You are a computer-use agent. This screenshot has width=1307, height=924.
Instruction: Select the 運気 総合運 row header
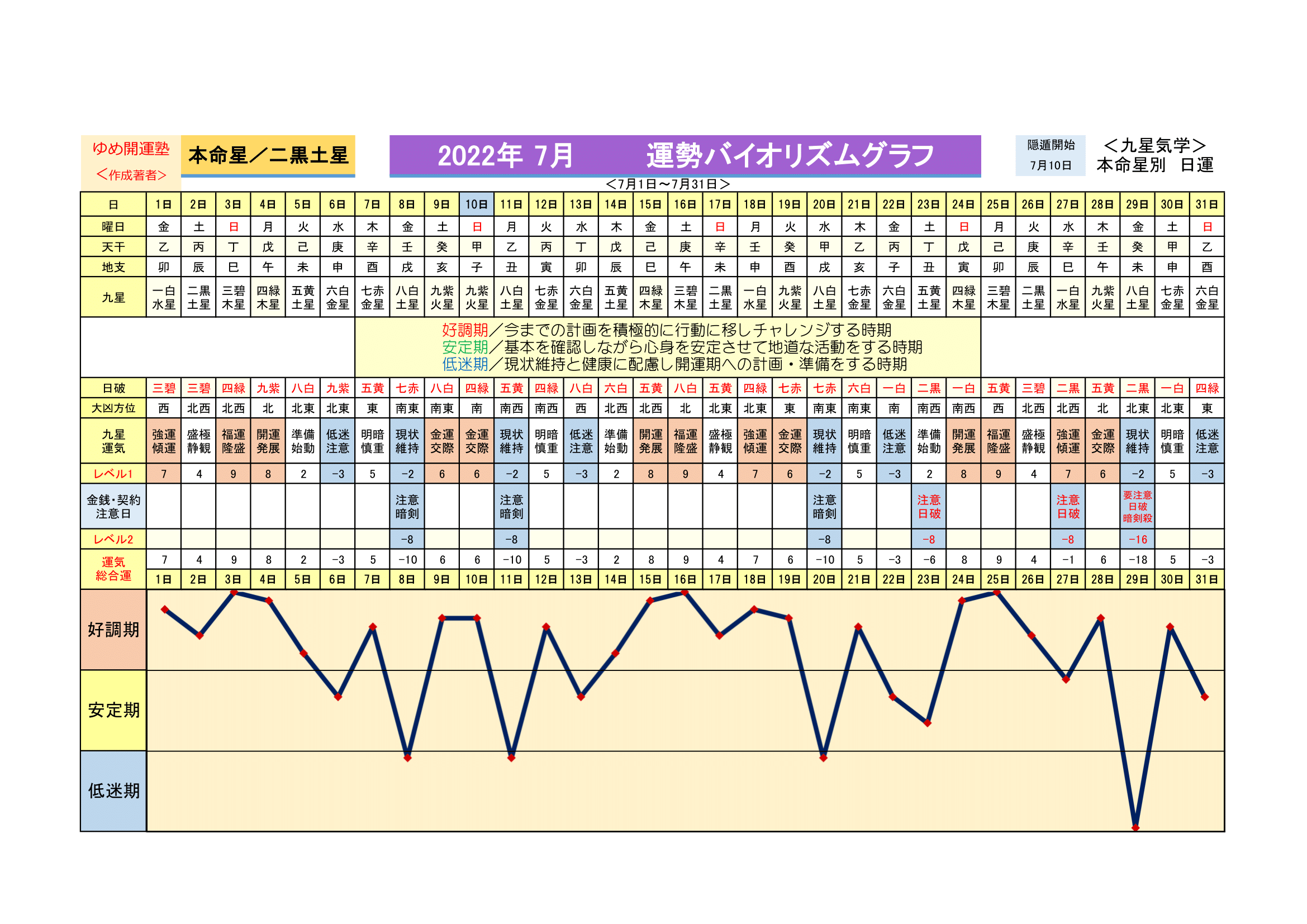click(x=113, y=569)
